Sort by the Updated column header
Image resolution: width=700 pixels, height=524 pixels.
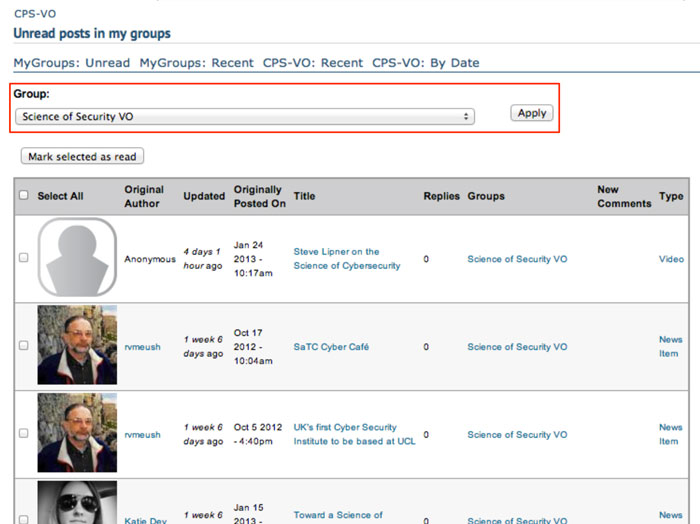[204, 196]
